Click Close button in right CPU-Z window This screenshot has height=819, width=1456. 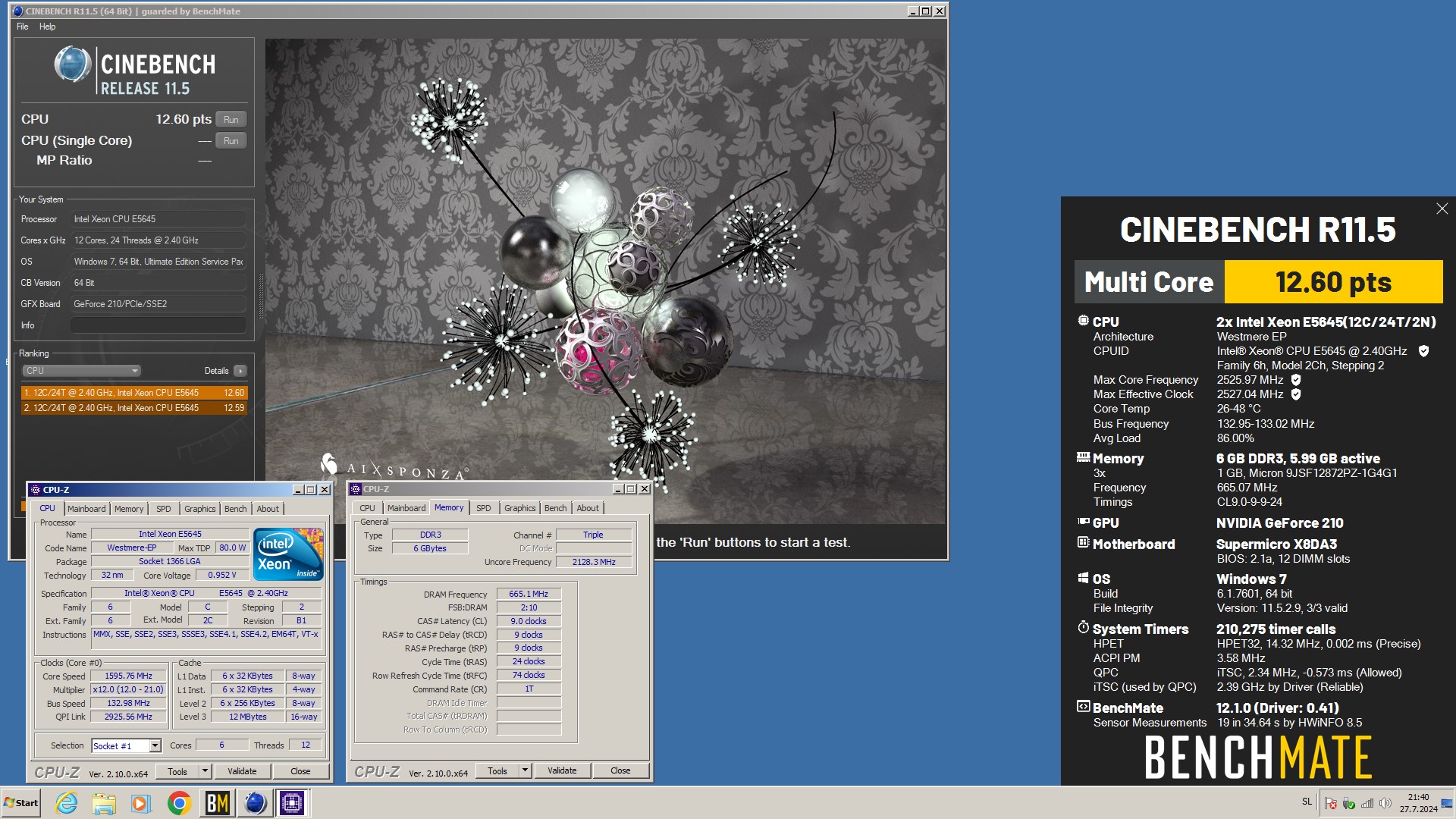coord(620,770)
